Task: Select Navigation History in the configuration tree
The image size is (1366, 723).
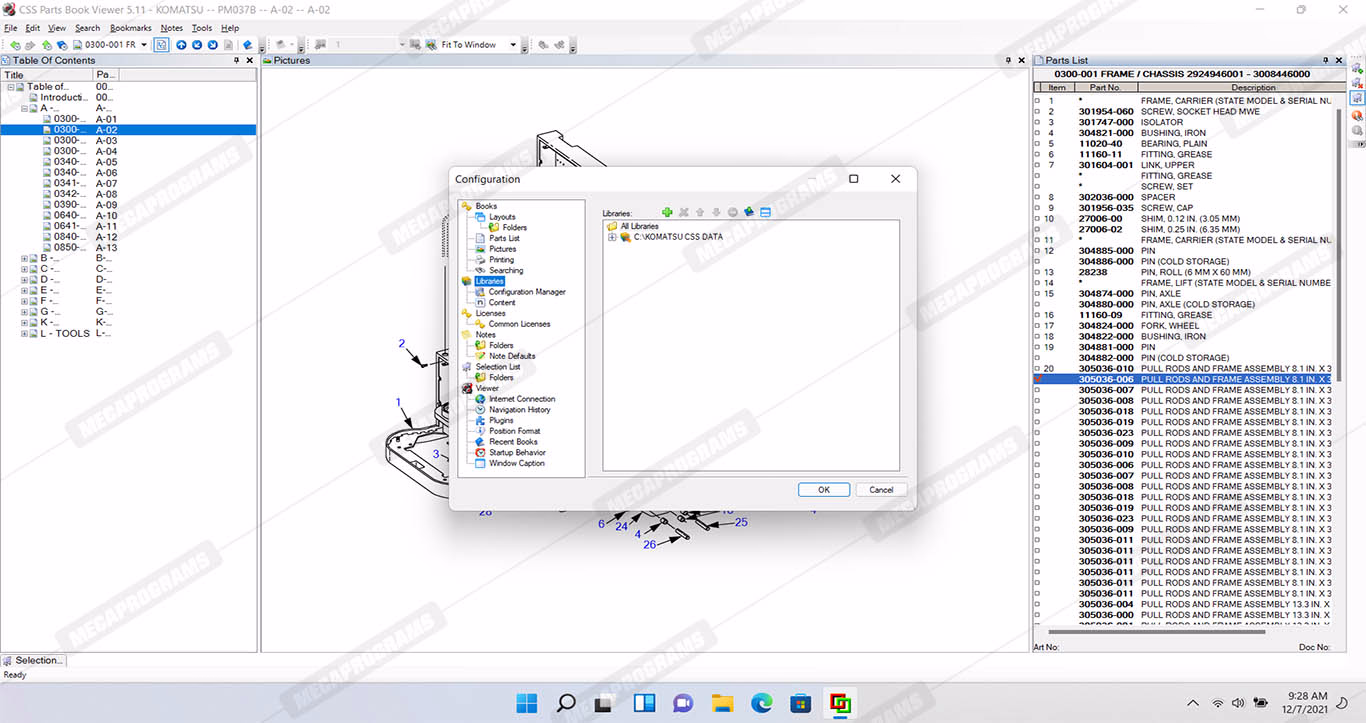Action: [x=519, y=410]
